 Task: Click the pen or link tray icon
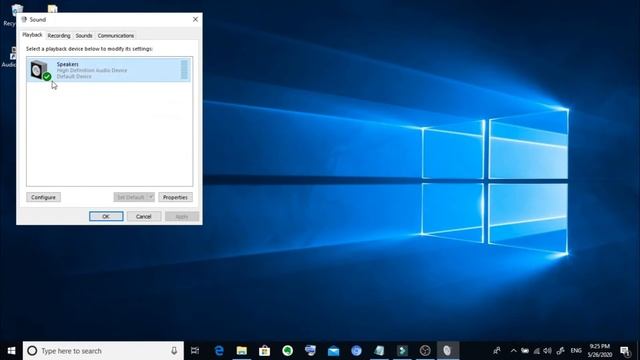coord(560,351)
